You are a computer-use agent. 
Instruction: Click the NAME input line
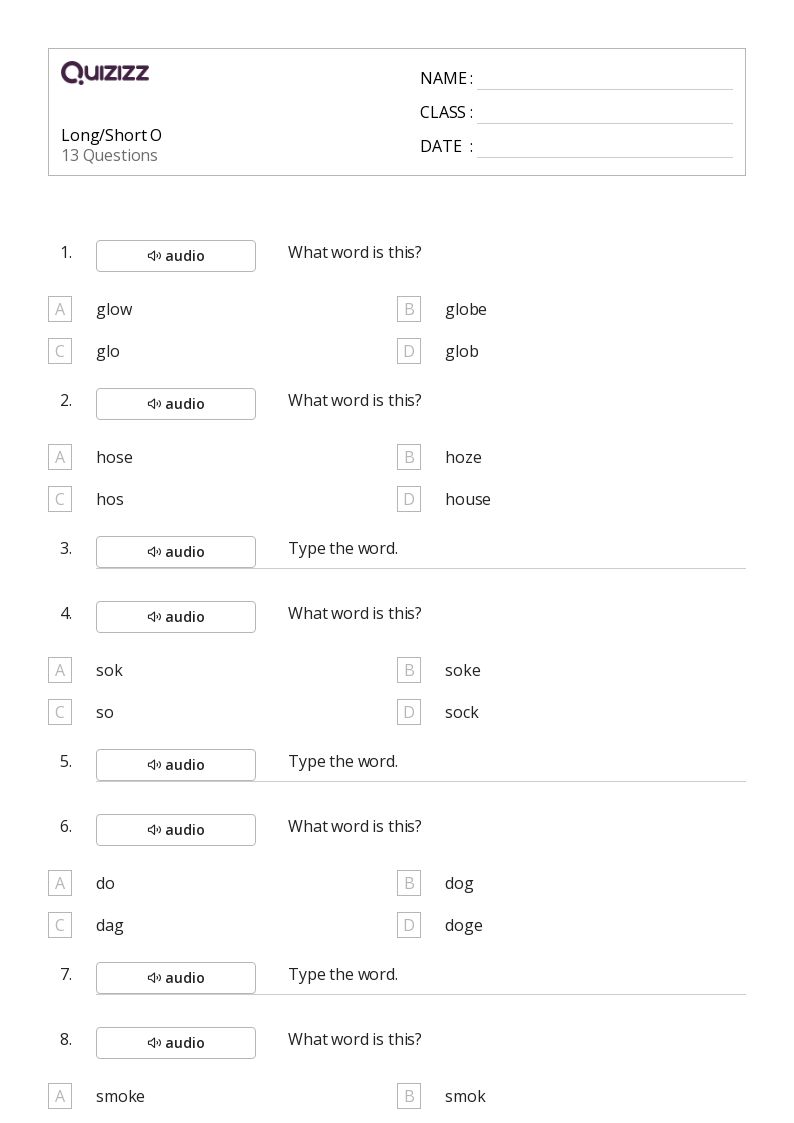click(605, 80)
